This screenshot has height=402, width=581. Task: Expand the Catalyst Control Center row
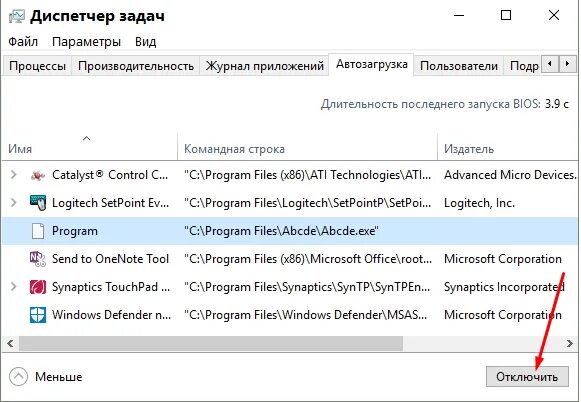[x=13, y=175]
